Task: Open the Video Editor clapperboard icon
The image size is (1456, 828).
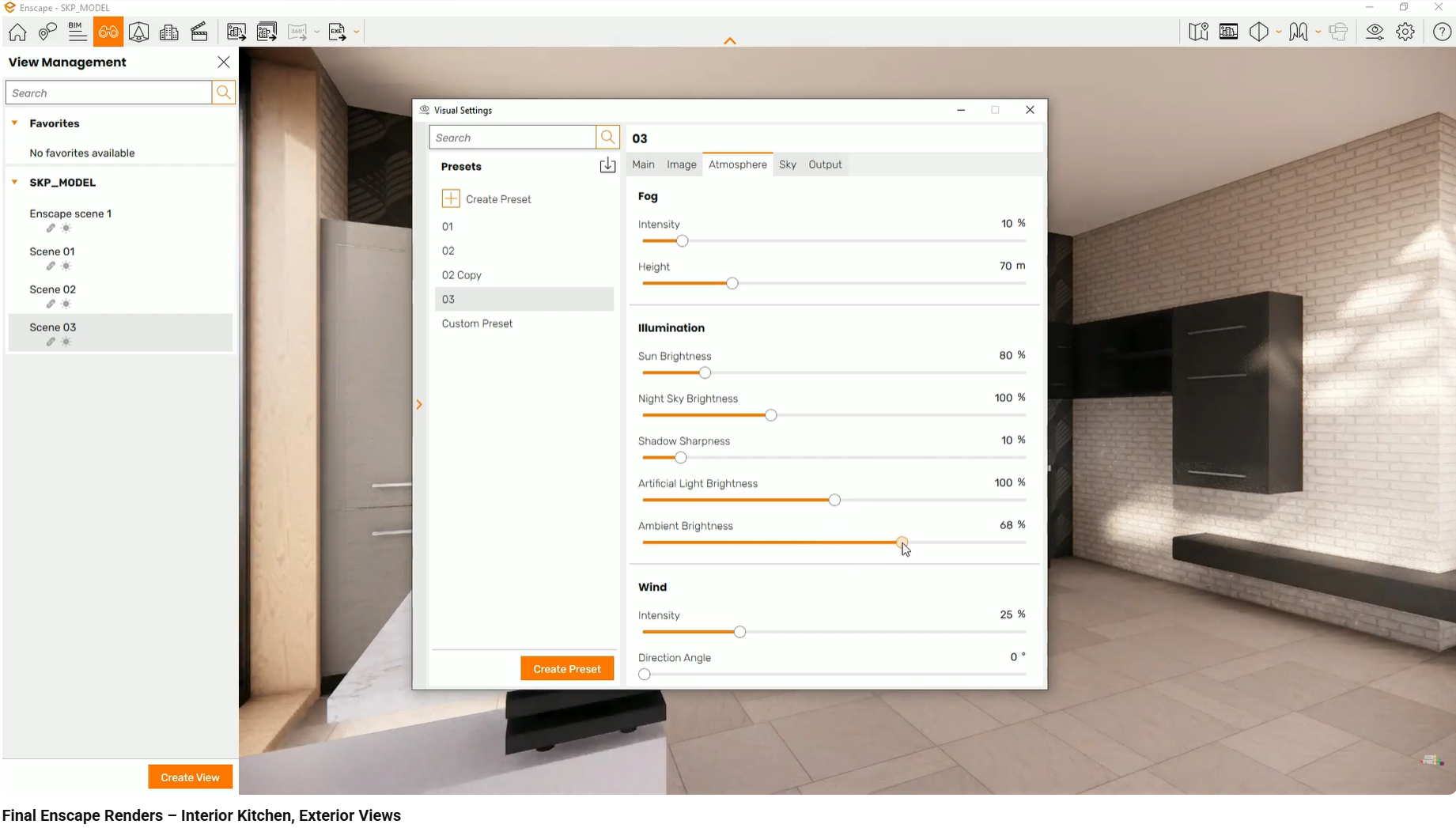Action: click(199, 32)
